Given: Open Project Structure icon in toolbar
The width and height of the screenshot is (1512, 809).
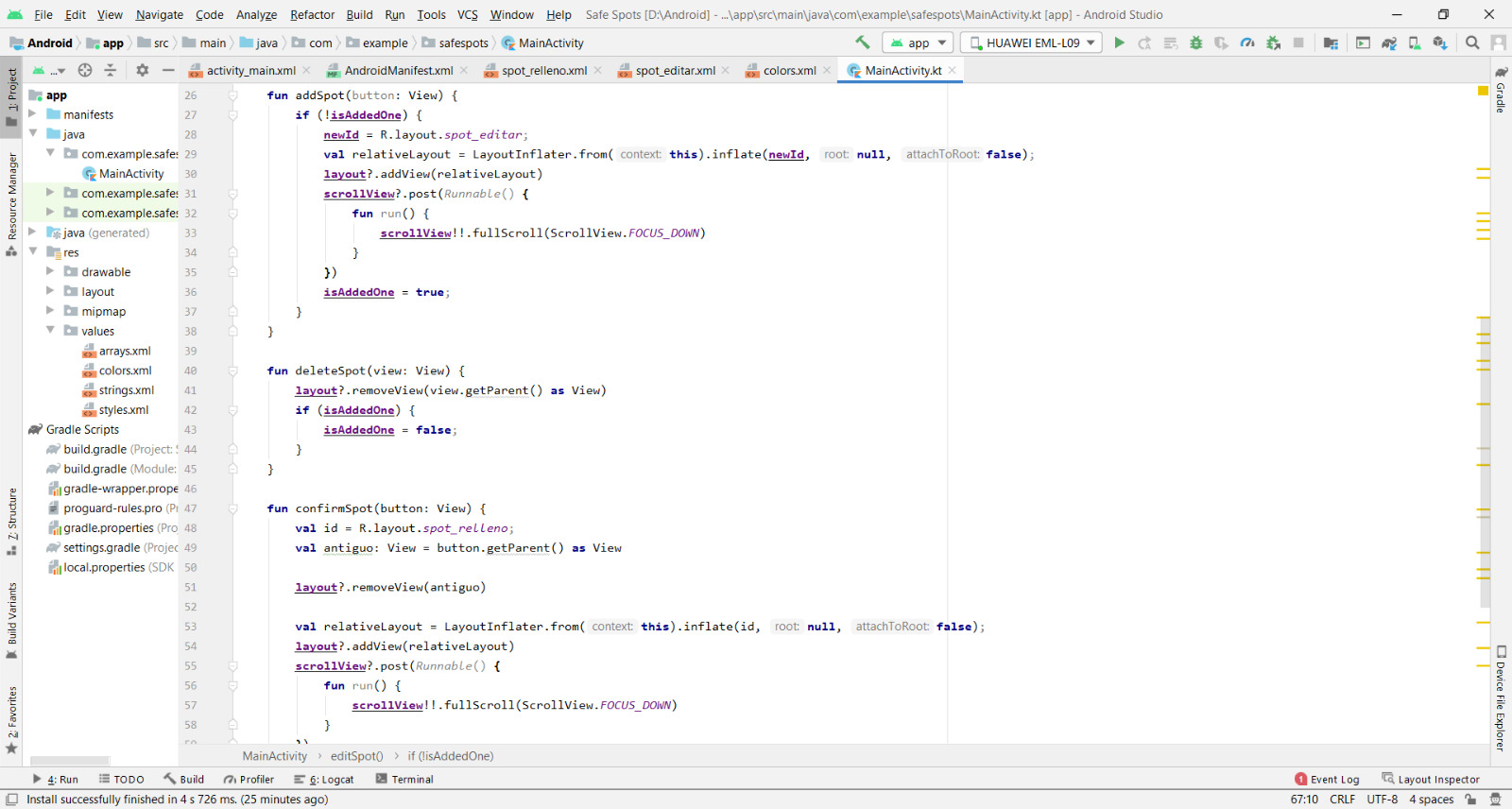Looking at the screenshot, I should pos(1331,43).
